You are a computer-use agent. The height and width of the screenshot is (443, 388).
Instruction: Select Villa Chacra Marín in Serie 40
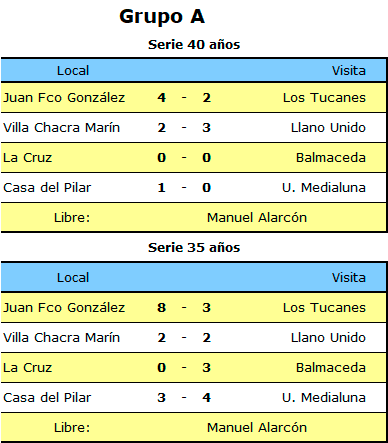click(x=61, y=128)
